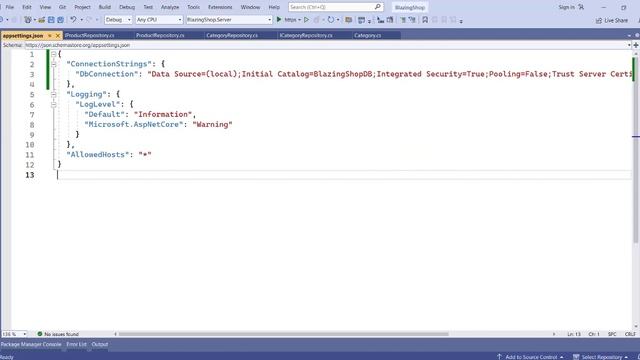Open the Package Manager Console panel

31,344
